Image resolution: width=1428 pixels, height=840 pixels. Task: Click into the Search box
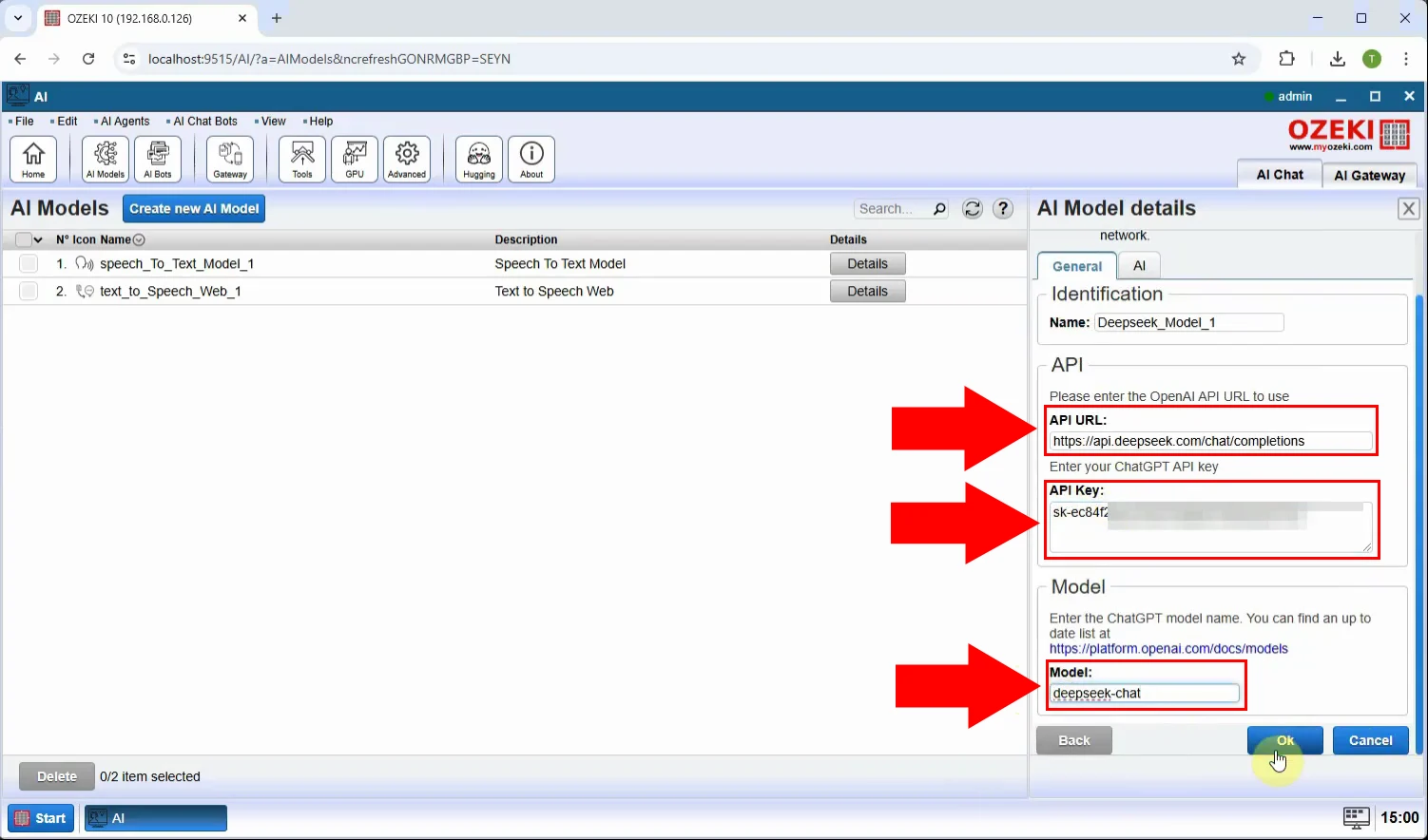click(x=894, y=209)
